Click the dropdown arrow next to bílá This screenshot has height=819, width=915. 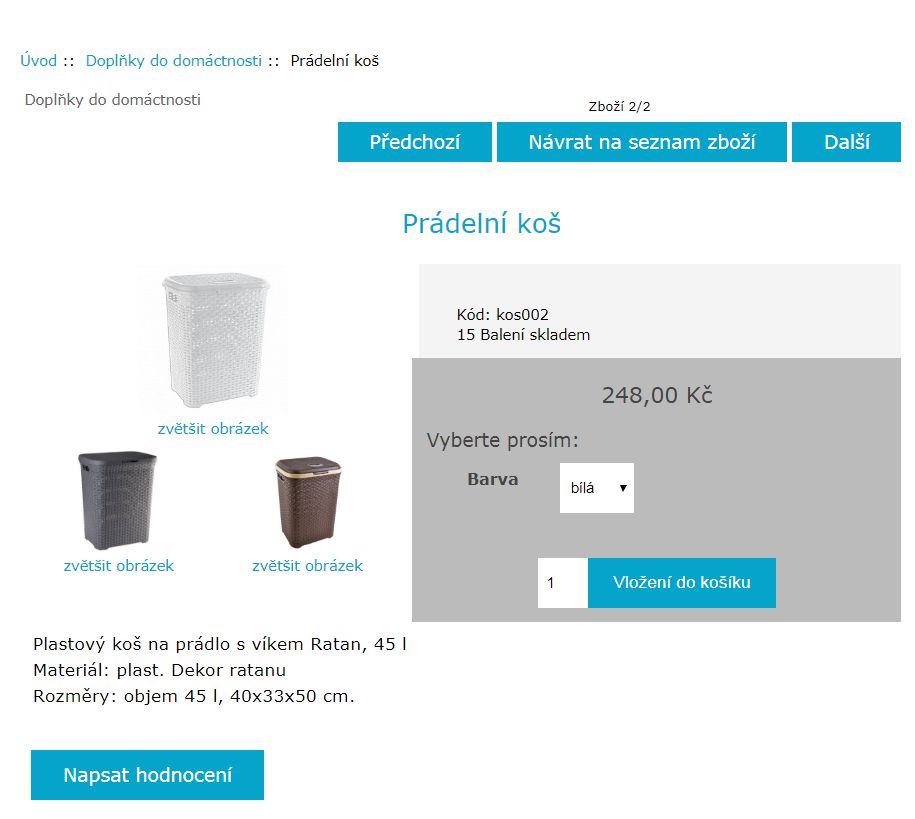(x=623, y=488)
